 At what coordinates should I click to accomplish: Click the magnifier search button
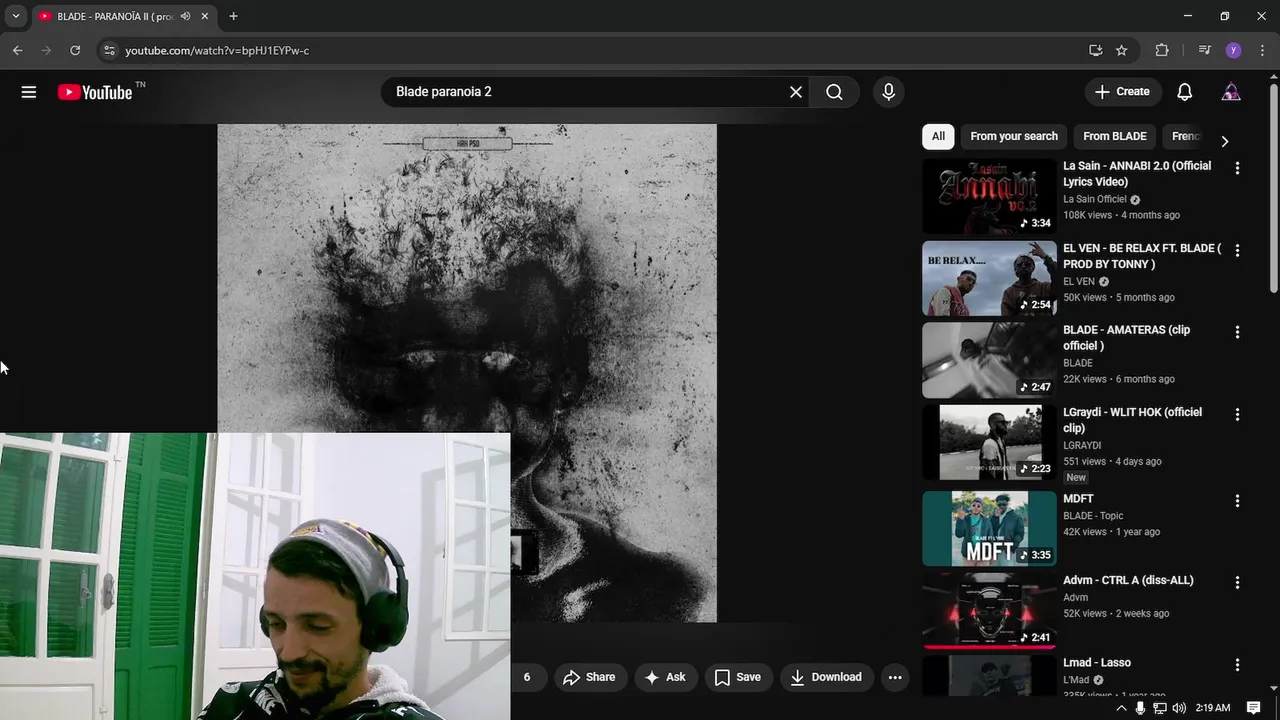pos(834,92)
